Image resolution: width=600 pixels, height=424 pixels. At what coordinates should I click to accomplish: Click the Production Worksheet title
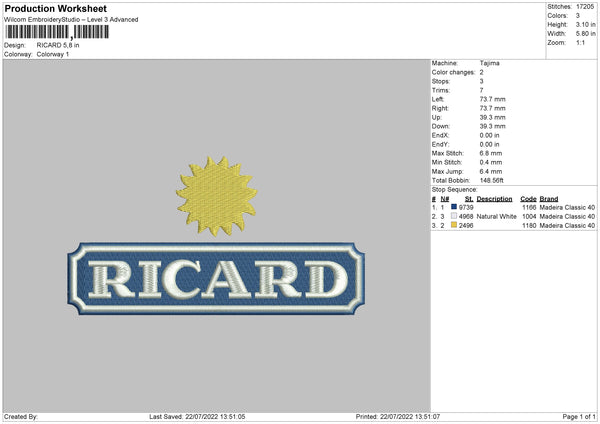(55, 8)
